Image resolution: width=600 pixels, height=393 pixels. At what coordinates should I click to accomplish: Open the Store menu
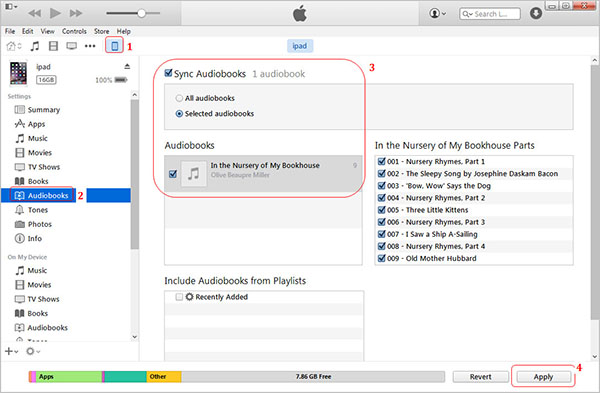coord(101,31)
